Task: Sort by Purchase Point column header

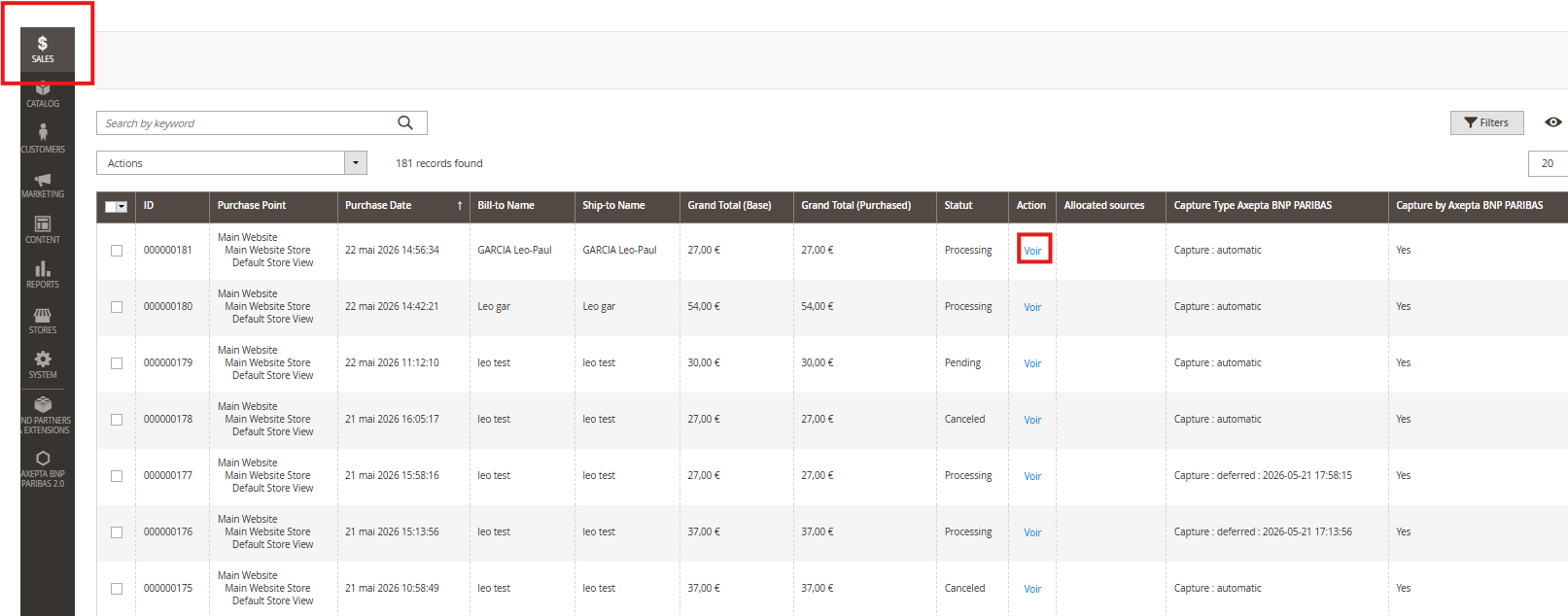Action: point(273,206)
